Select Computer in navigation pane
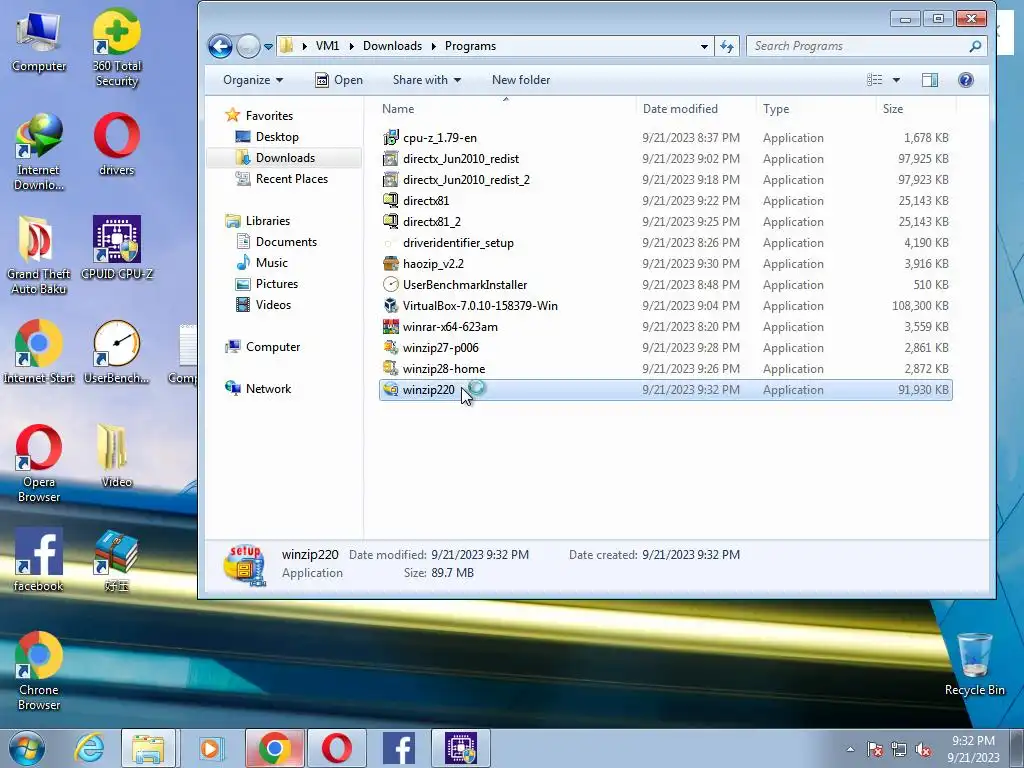Viewport: 1024px width, 768px height. (263, 347)
